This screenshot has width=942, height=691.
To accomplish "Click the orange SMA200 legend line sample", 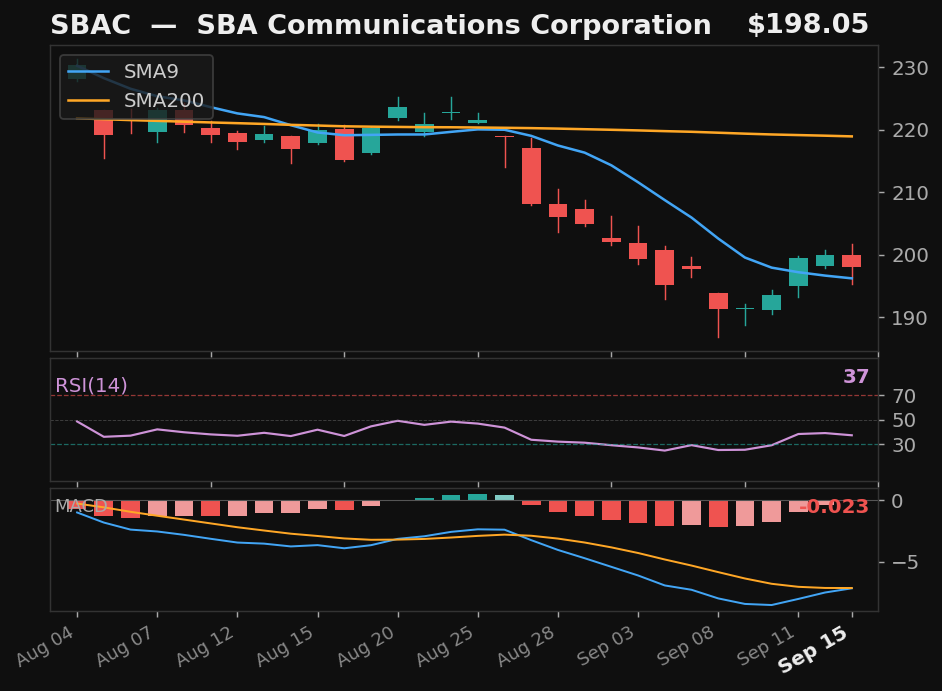I will pos(88,100).
